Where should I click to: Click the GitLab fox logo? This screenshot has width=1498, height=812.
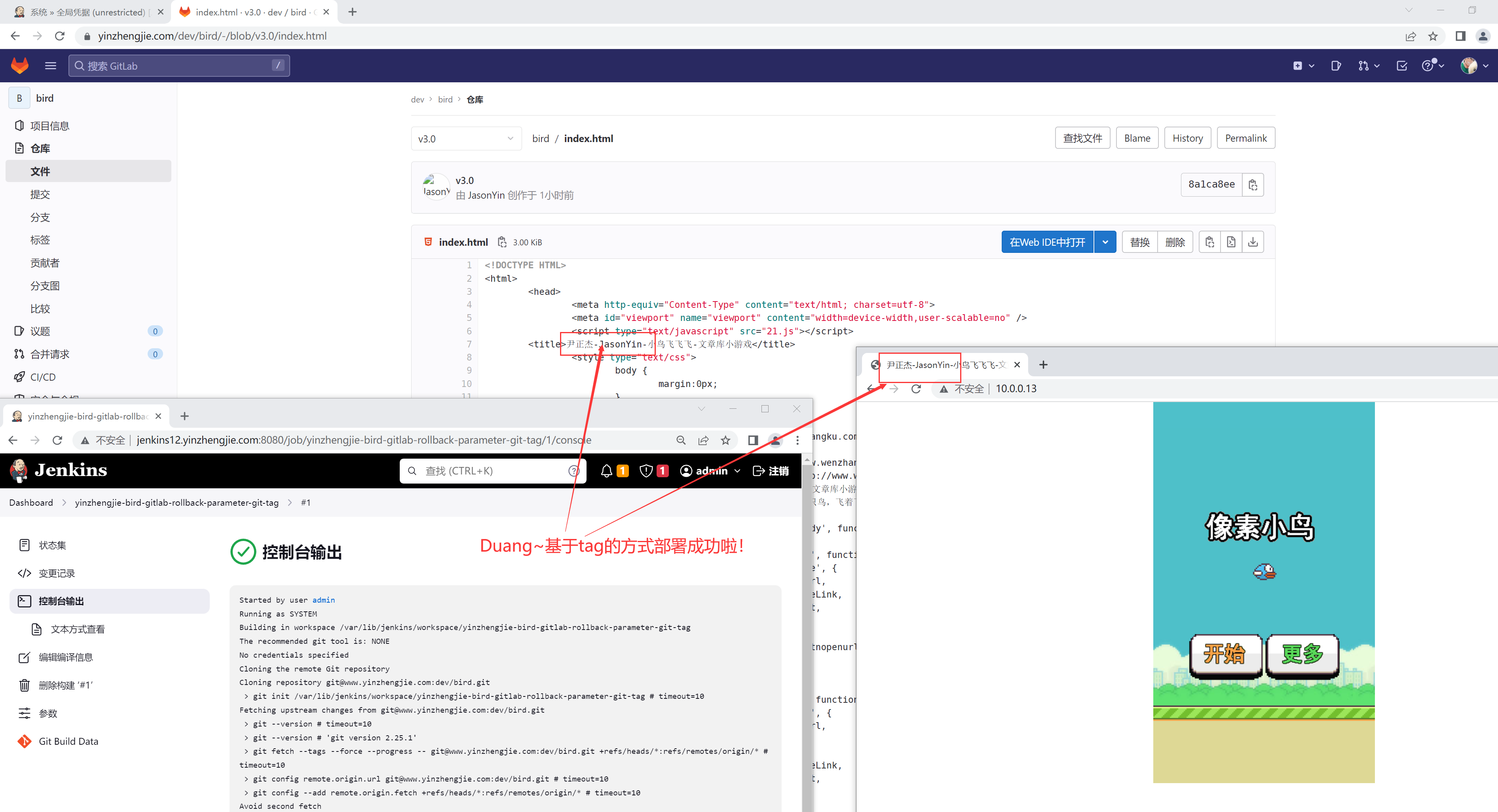pyautogui.click(x=20, y=66)
